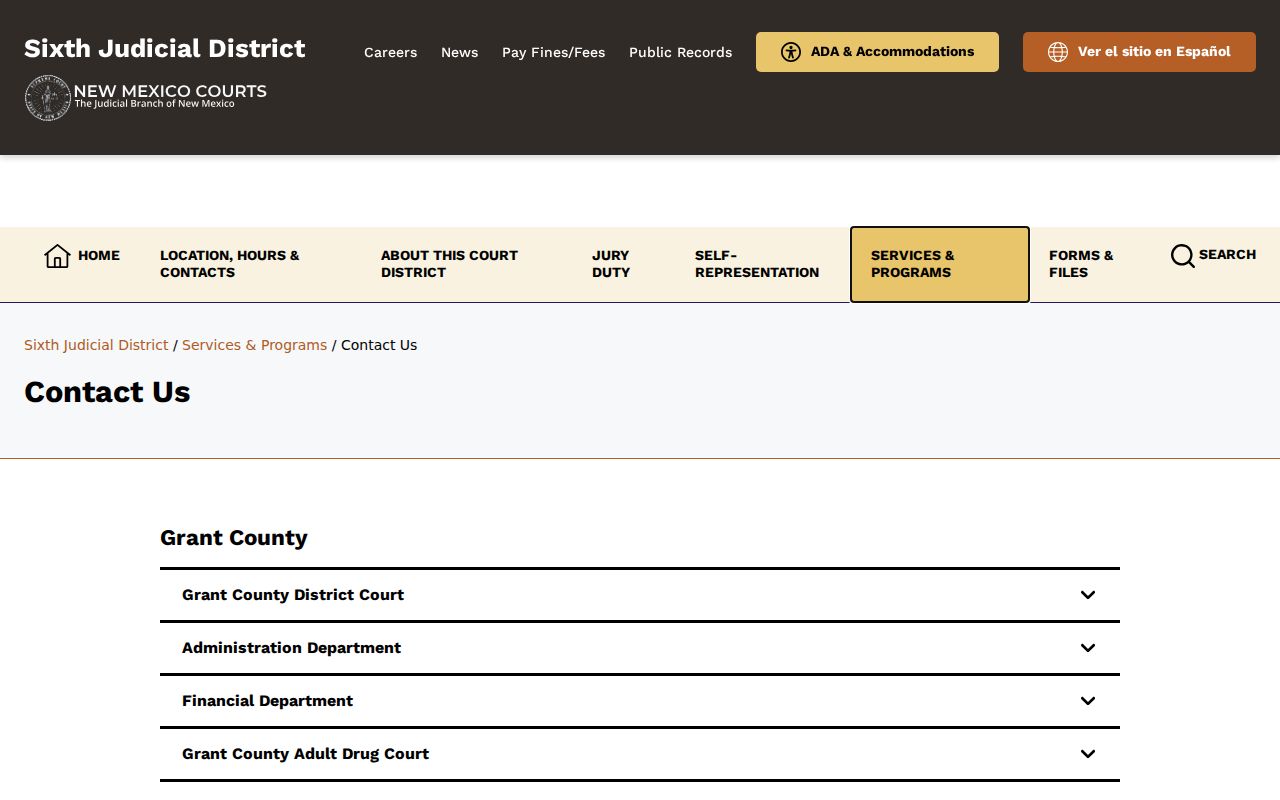Image resolution: width=1280 pixels, height=800 pixels.
Task: Open Self-Representation menu item
Action: pos(757,264)
